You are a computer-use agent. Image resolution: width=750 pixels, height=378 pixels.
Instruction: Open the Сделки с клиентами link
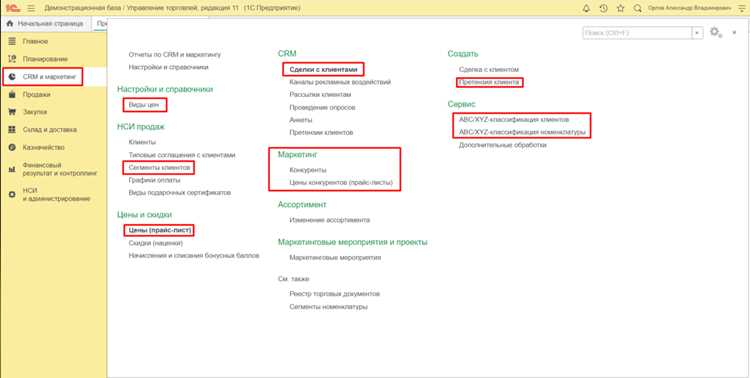323,69
